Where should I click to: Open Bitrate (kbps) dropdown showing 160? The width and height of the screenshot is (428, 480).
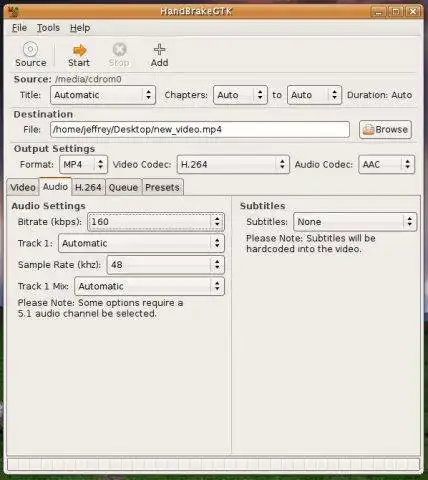coord(156,222)
